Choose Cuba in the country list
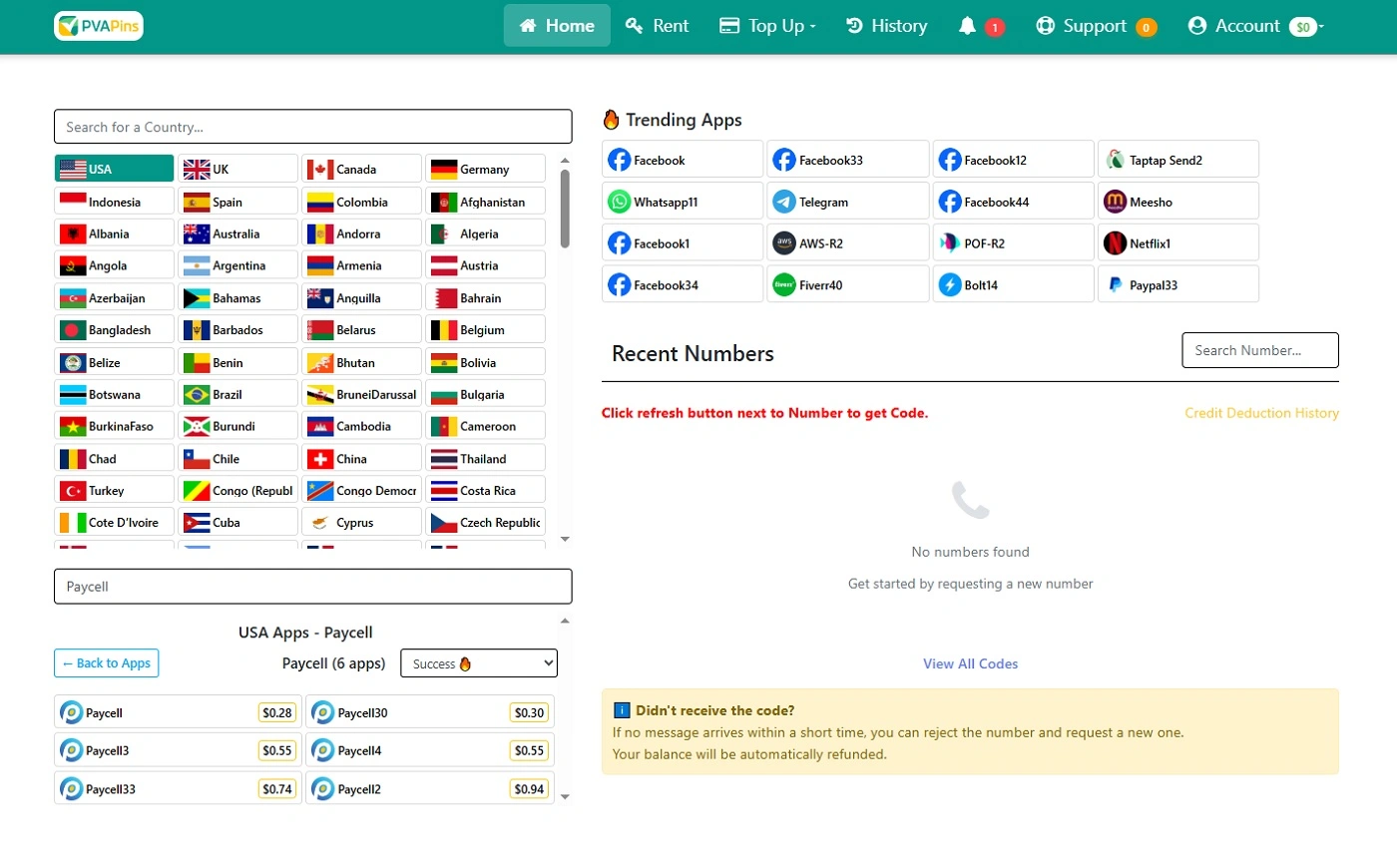 point(238,523)
